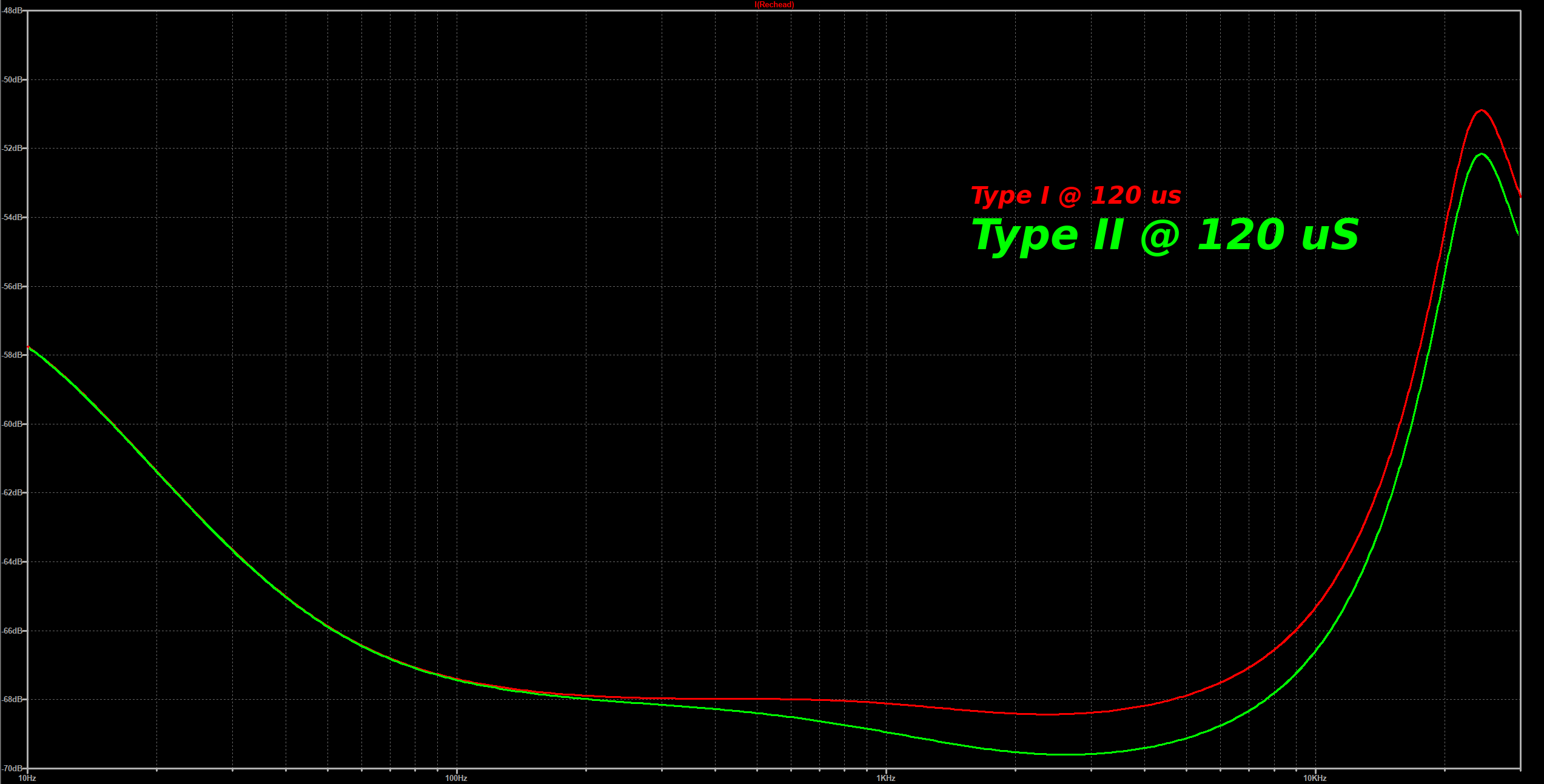Click the -62dB vertical axis label

tap(12, 492)
